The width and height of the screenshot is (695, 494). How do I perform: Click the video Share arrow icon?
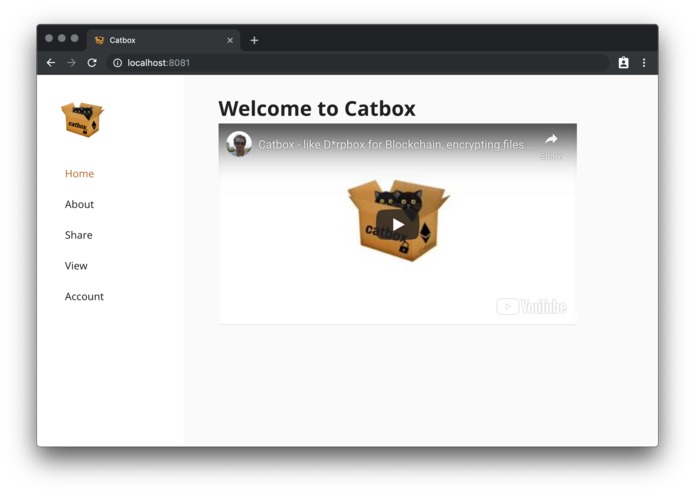tap(551, 140)
